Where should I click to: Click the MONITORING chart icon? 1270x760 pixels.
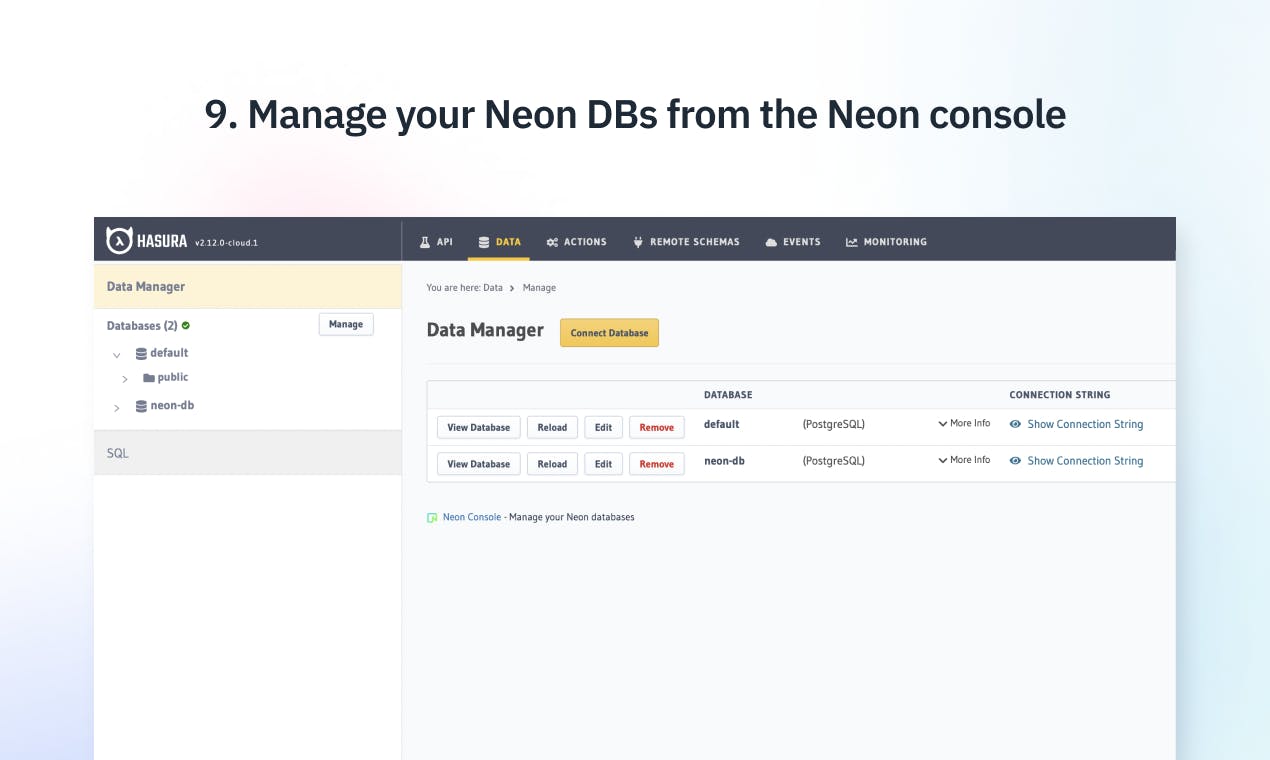[852, 242]
